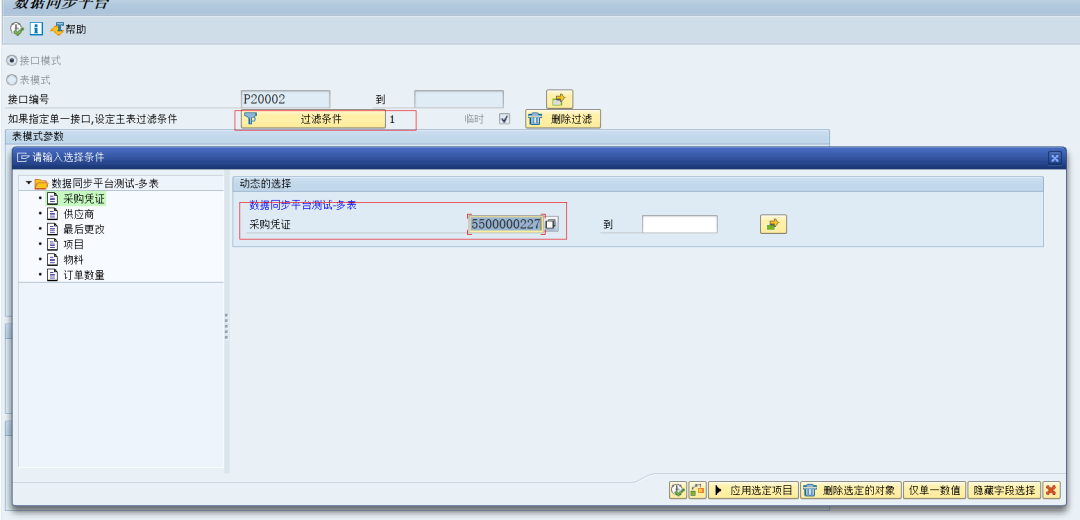This screenshot has width=1080, height=520.
Task: Collapse the 数据同步平台测试-多表 tree folder
Action: click(x=28, y=184)
